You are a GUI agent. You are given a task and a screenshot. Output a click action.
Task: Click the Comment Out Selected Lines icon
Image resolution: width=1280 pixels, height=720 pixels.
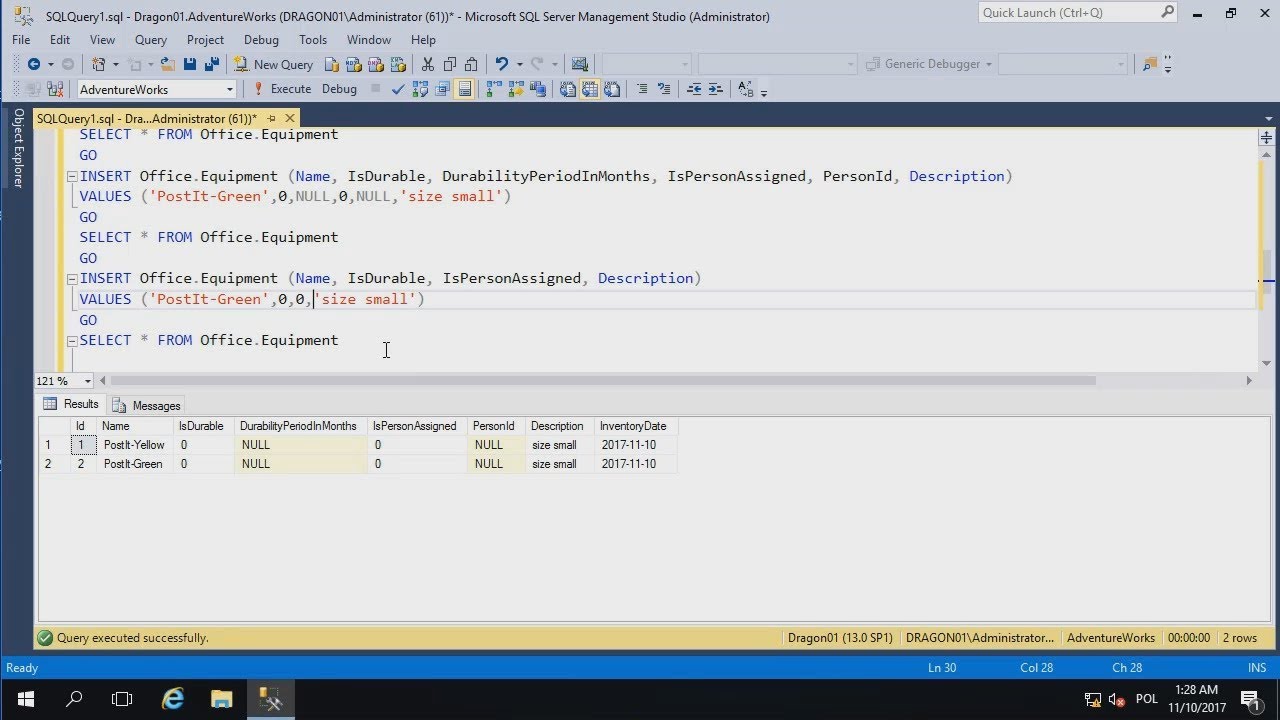pyautogui.click(x=641, y=89)
